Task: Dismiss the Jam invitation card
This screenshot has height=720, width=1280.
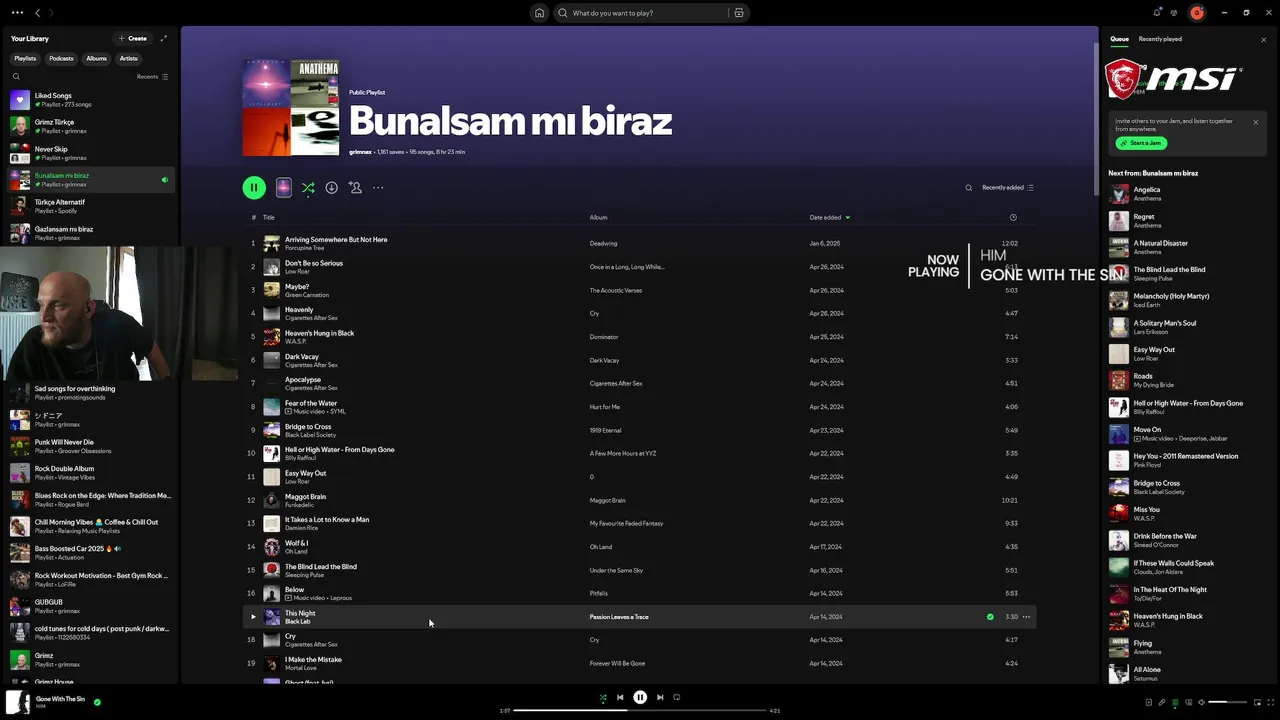Action: pos(1256,122)
